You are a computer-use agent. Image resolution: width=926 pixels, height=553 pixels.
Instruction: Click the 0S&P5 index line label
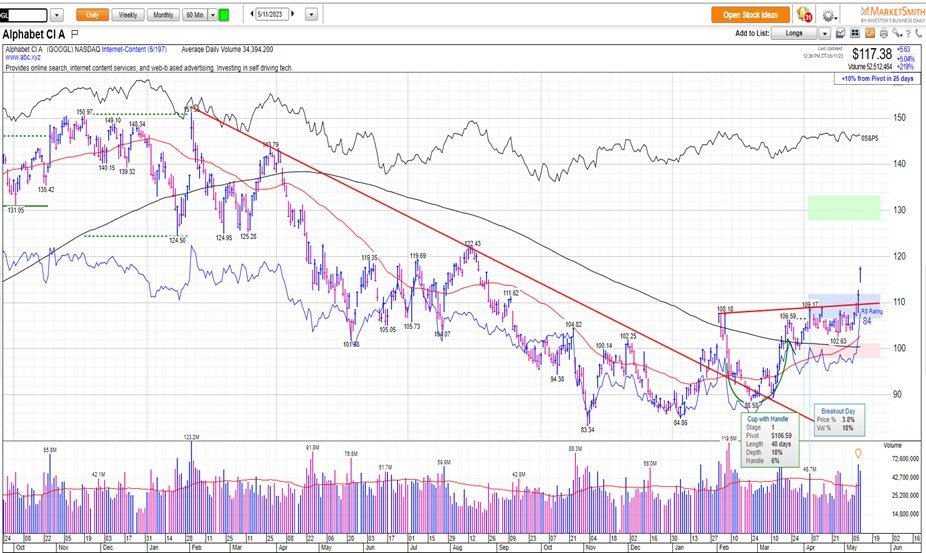[x=869, y=138]
